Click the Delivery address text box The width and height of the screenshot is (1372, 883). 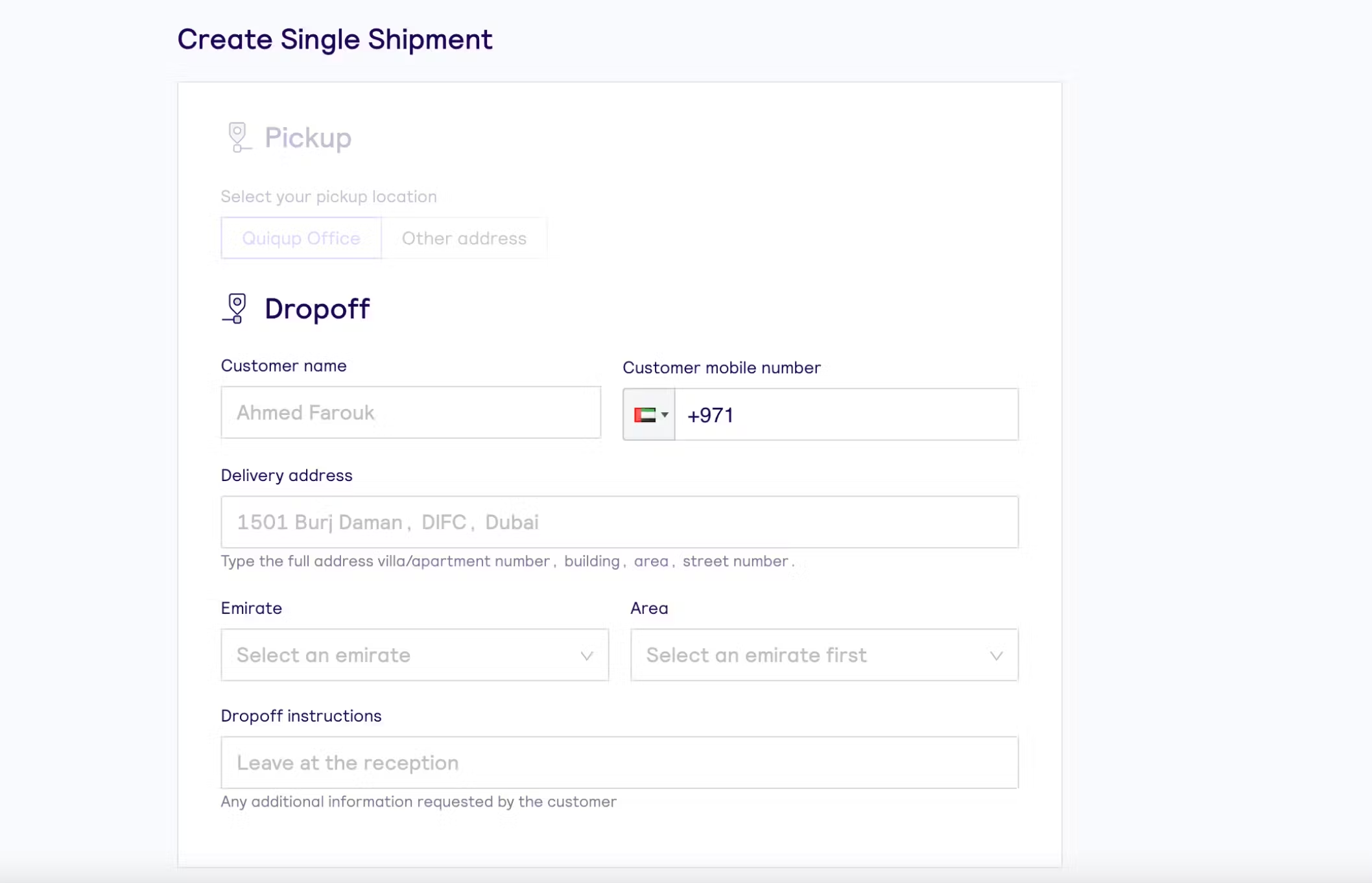click(x=619, y=523)
